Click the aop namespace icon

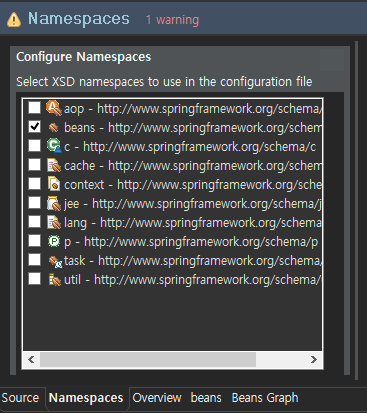pyautogui.click(x=53, y=108)
